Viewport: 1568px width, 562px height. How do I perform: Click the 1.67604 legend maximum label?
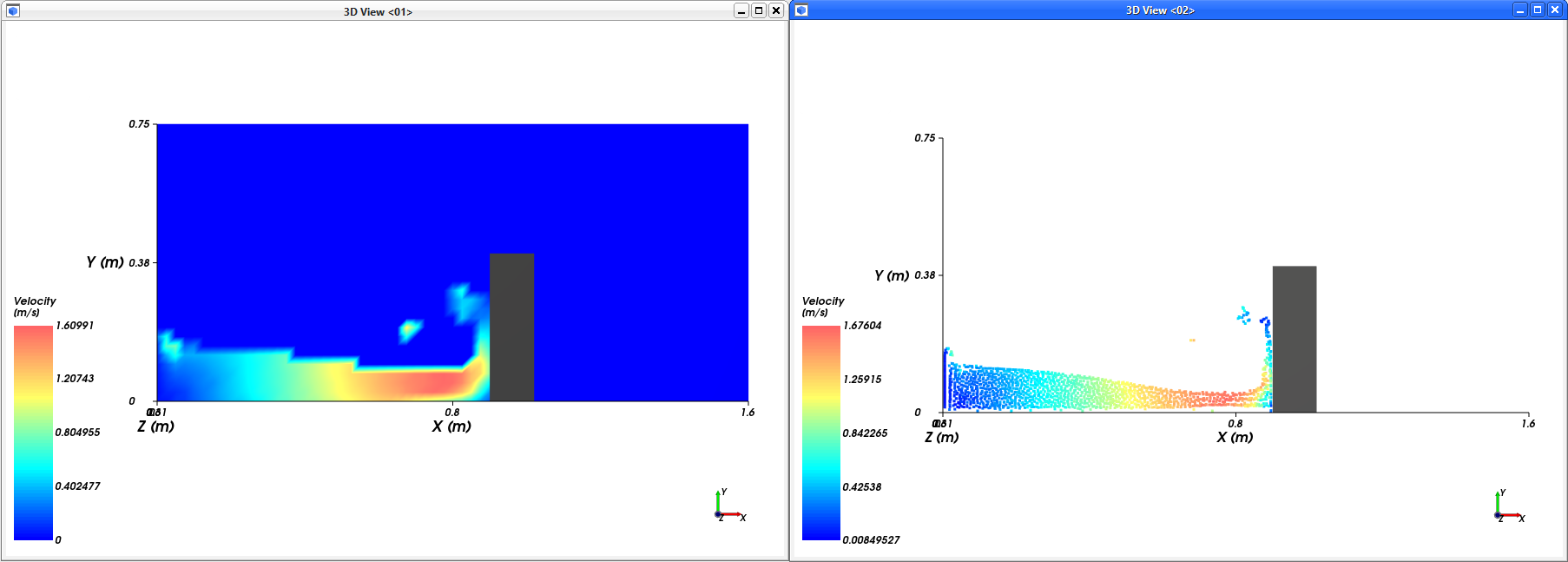pos(862,326)
